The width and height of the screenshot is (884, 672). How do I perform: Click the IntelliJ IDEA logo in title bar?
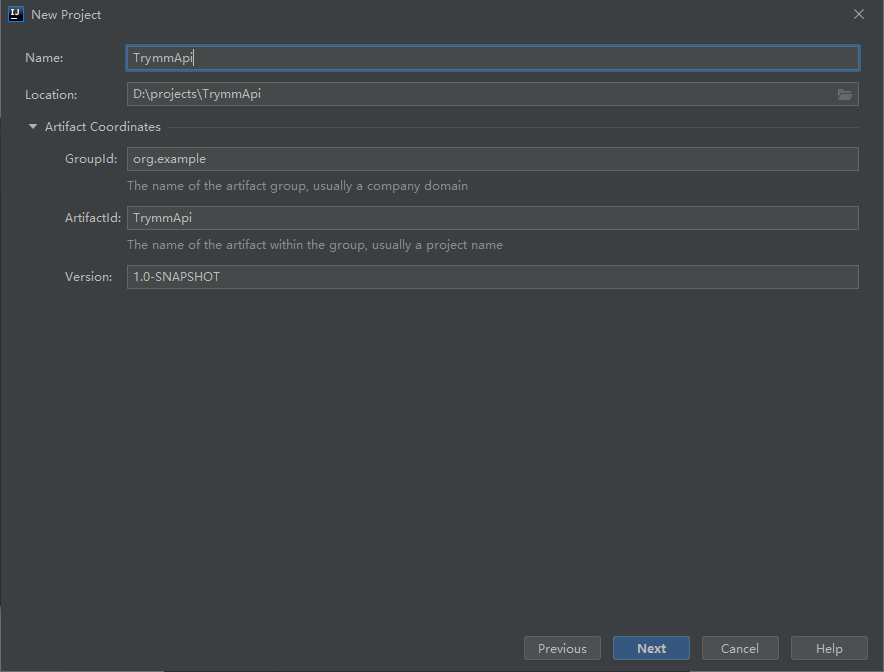(16, 14)
